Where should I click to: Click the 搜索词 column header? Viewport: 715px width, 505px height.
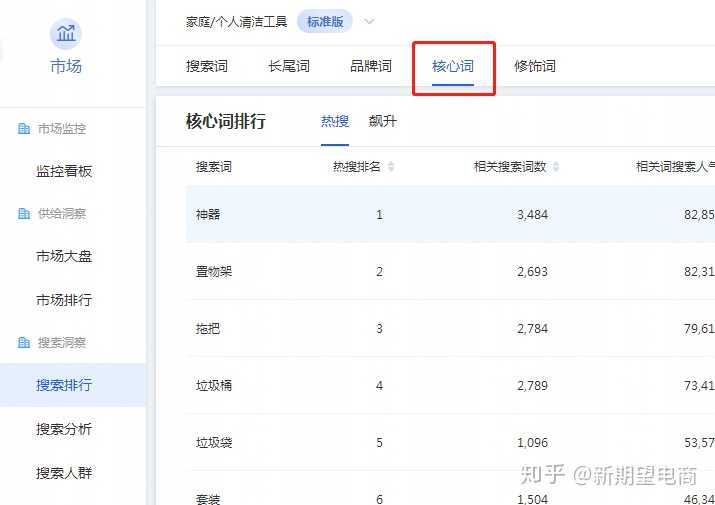[214, 167]
